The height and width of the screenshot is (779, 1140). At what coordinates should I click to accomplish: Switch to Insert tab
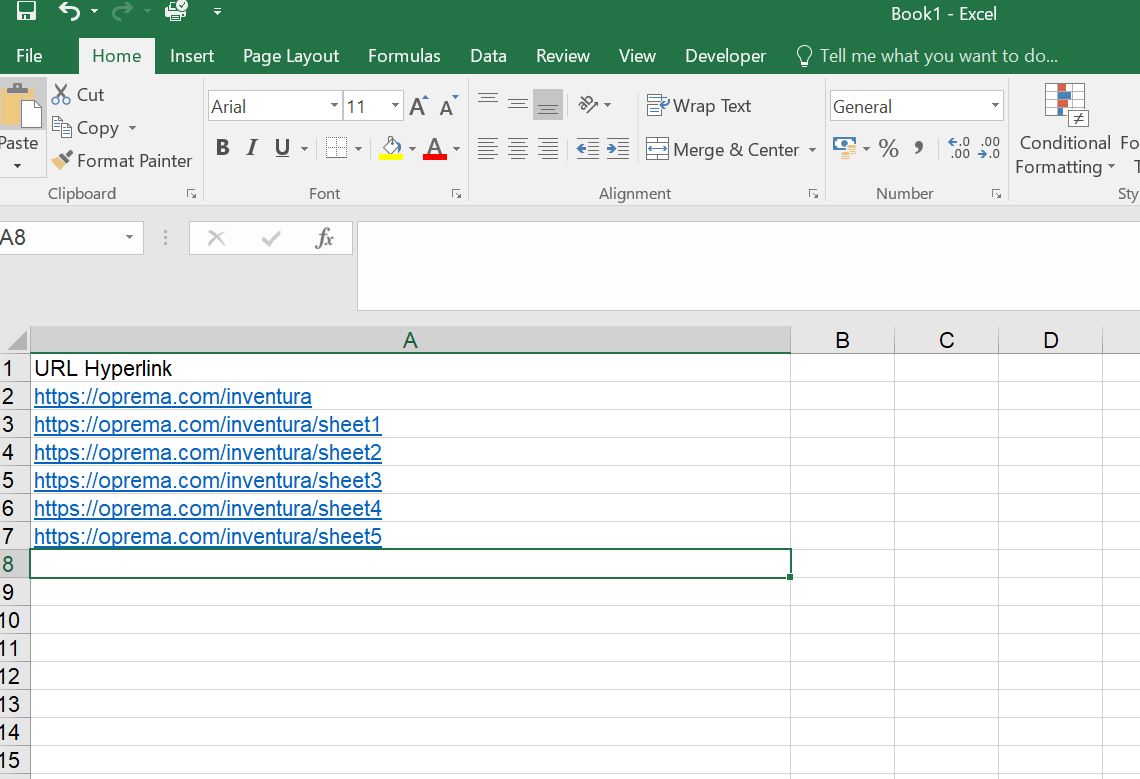click(192, 56)
